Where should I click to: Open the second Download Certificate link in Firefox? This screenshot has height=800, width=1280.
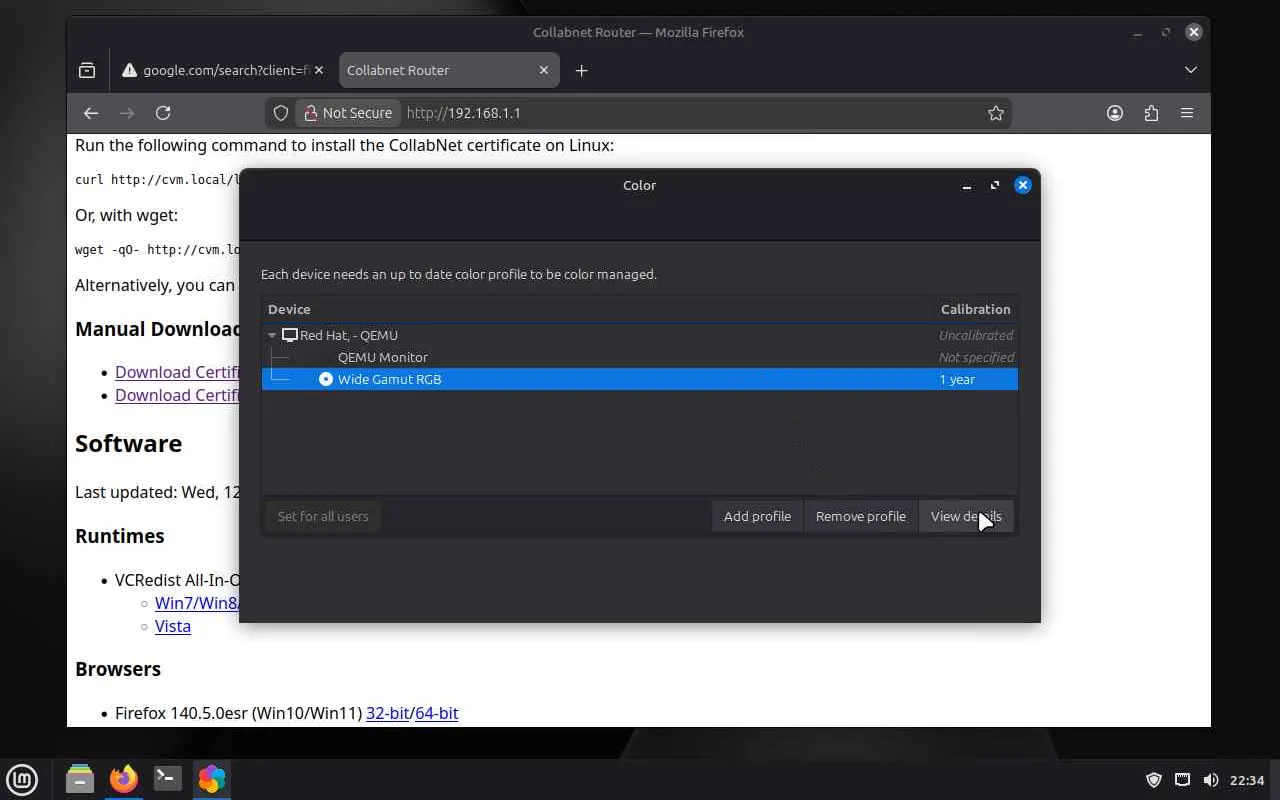point(177,395)
